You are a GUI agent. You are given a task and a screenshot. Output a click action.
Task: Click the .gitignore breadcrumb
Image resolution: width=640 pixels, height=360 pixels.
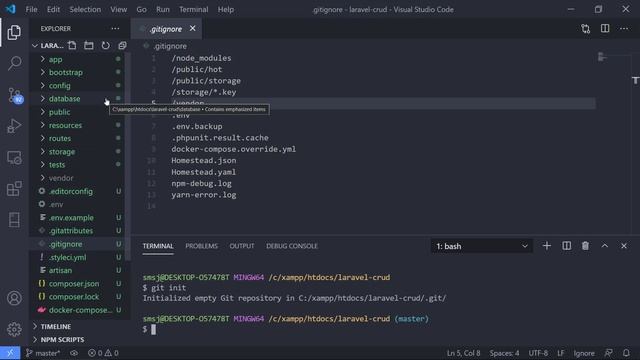[x=170, y=46]
